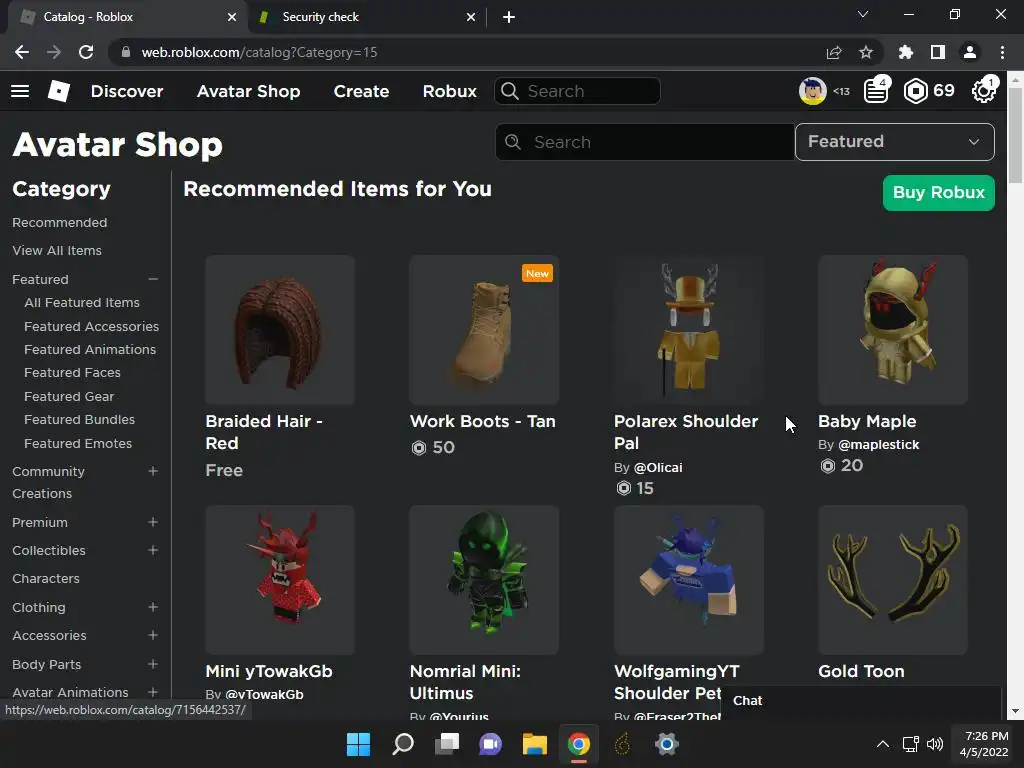Image resolution: width=1024 pixels, height=768 pixels.
Task: Show hidden system tray icons
Action: coord(882,744)
